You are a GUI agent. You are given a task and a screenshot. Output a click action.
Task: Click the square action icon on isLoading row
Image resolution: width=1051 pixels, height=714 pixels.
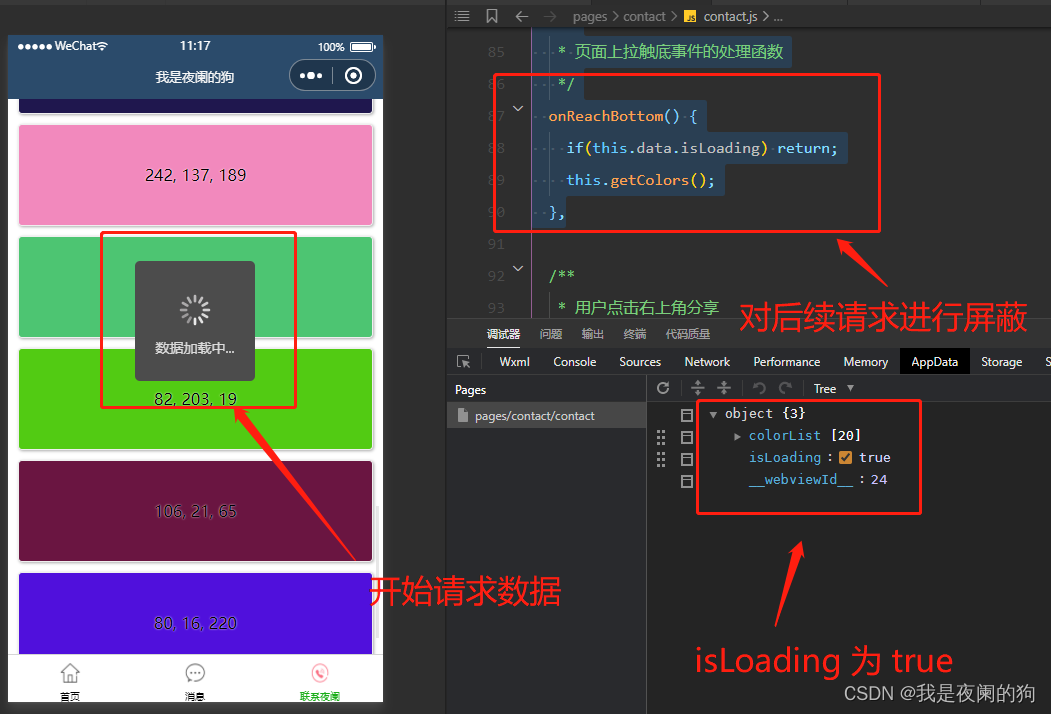click(x=686, y=459)
